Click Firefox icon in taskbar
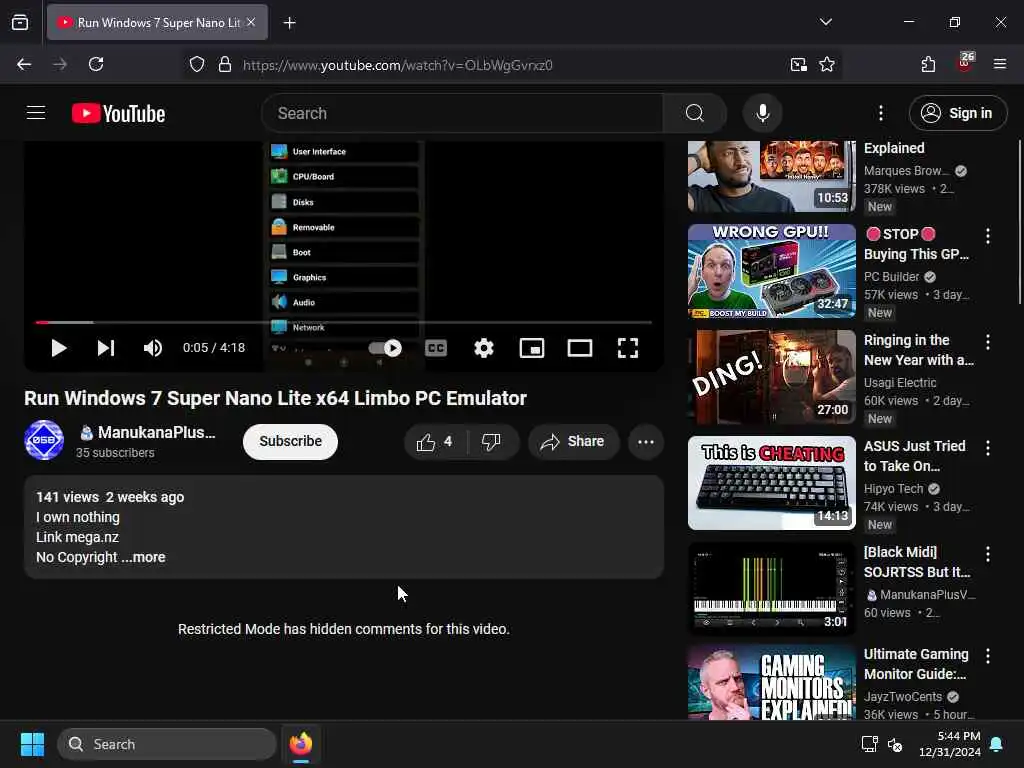Viewport: 1024px width, 768px height. (301, 744)
